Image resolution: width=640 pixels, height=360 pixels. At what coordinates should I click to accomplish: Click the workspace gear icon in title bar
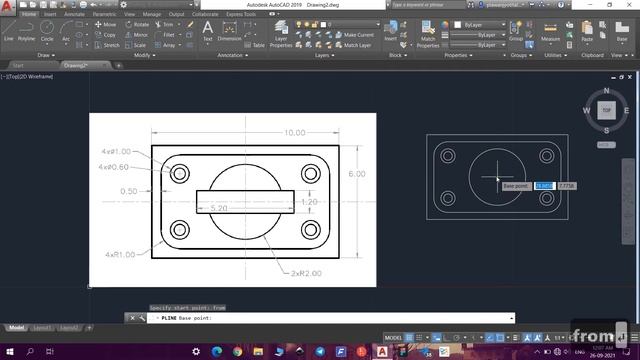coord(123,5)
